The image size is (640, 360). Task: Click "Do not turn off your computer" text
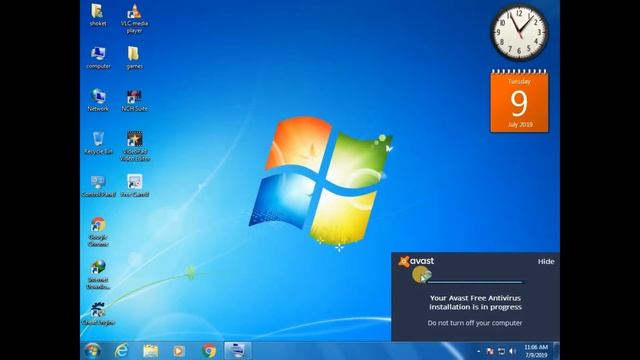click(x=475, y=323)
